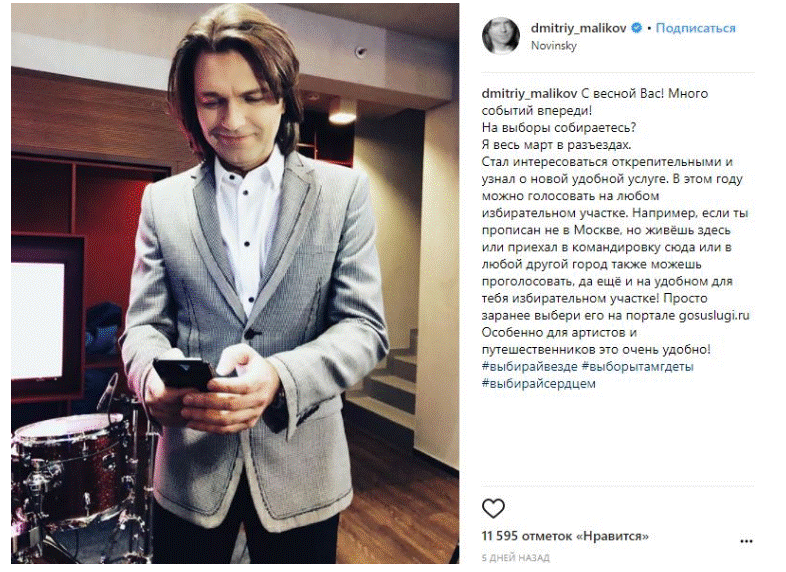Image resolution: width=786 pixels, height=572 pixels.
Task: Open hashtag #выбирайсердцем
Action: 538,384
